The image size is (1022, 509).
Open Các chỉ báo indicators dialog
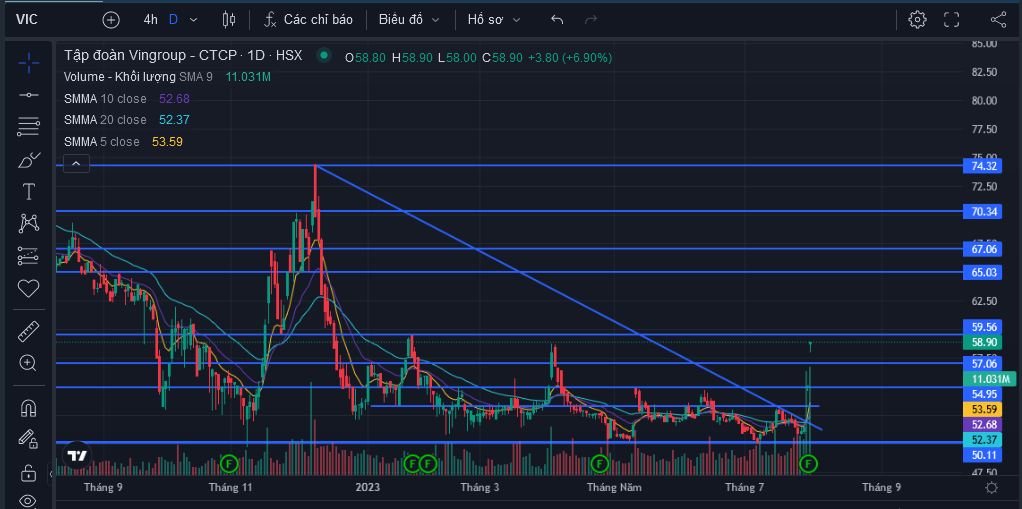308,20
